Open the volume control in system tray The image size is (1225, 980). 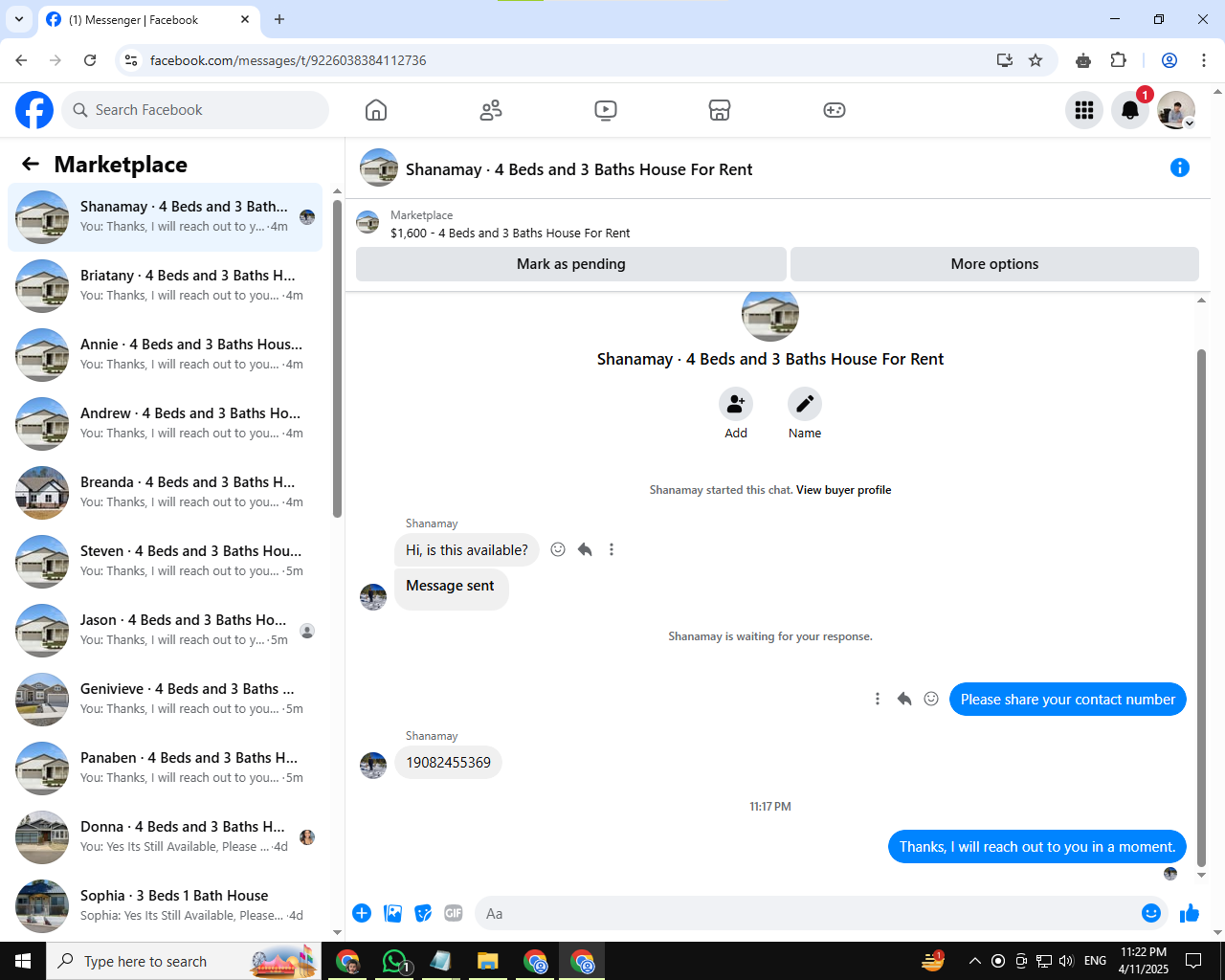click(x=1066, y=961)
